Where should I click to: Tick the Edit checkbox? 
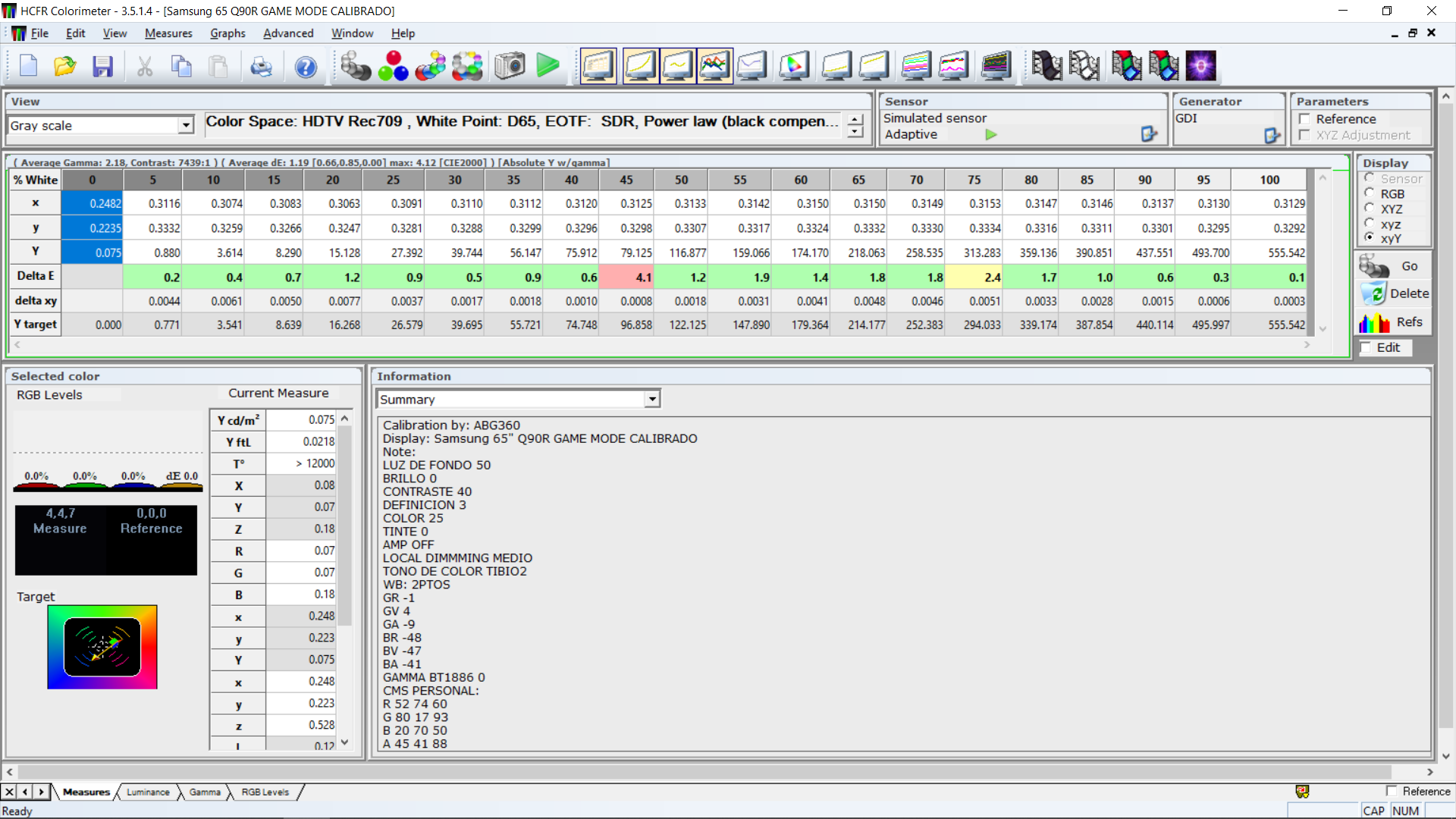(1367, 347)
